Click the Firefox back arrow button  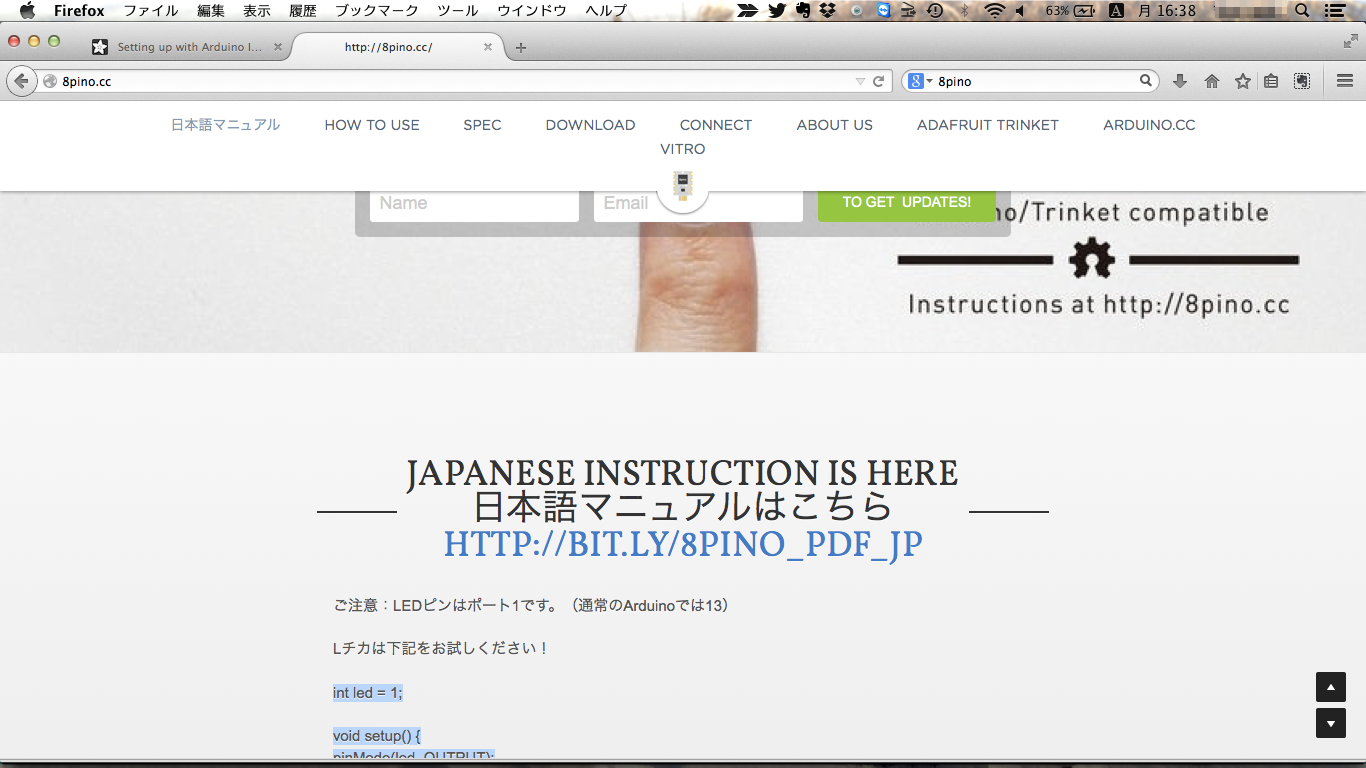(x=21, y=81)
